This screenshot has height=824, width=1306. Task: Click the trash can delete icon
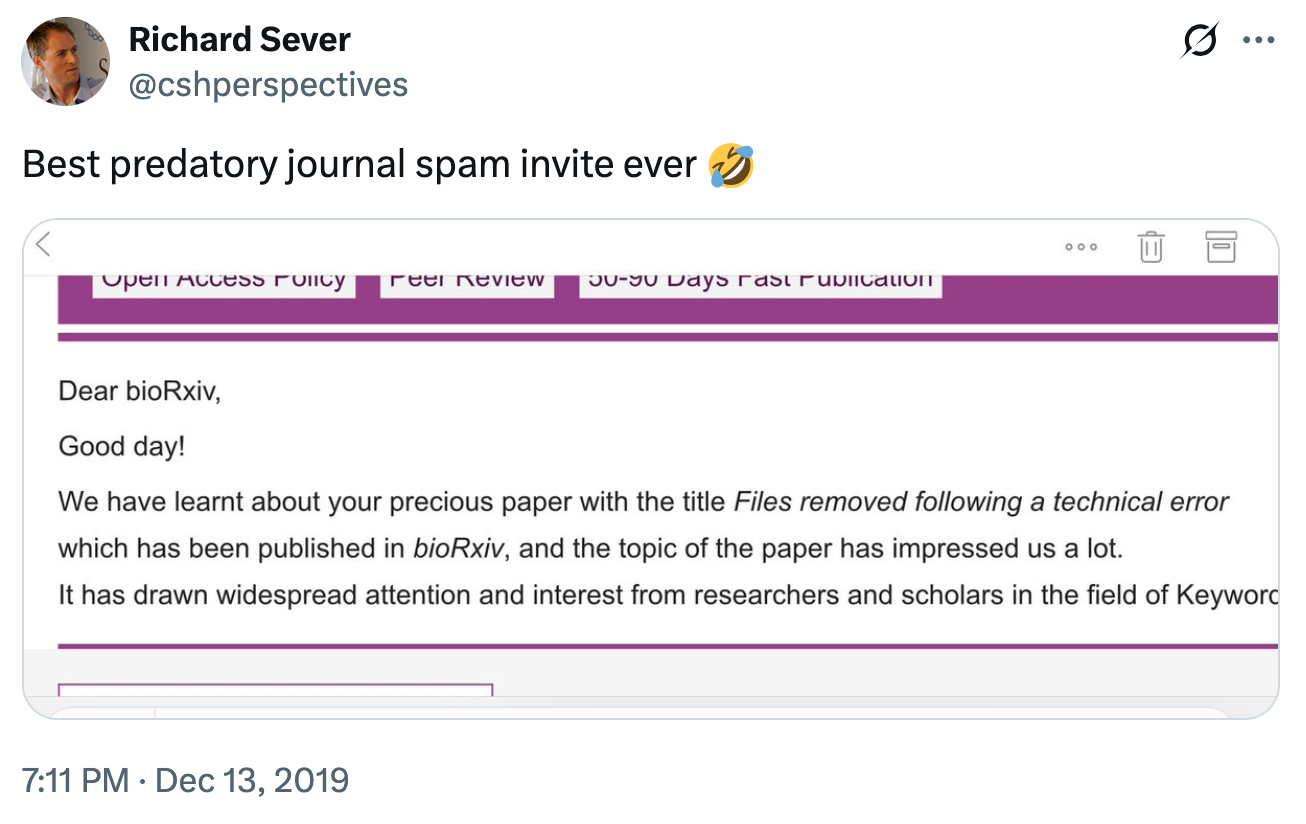coord(1151,245)
